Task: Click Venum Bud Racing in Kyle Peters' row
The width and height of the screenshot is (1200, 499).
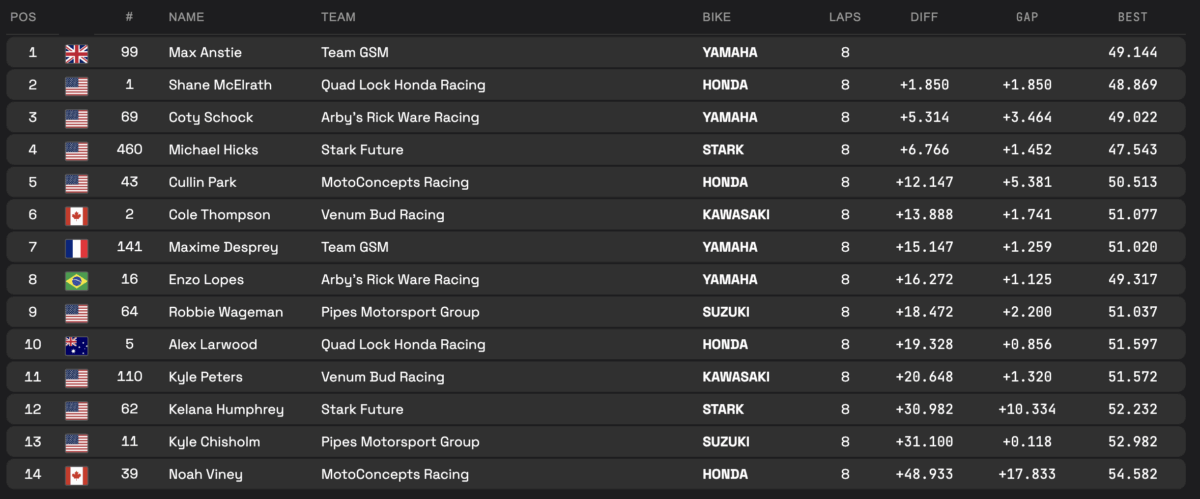Action: 382,377
